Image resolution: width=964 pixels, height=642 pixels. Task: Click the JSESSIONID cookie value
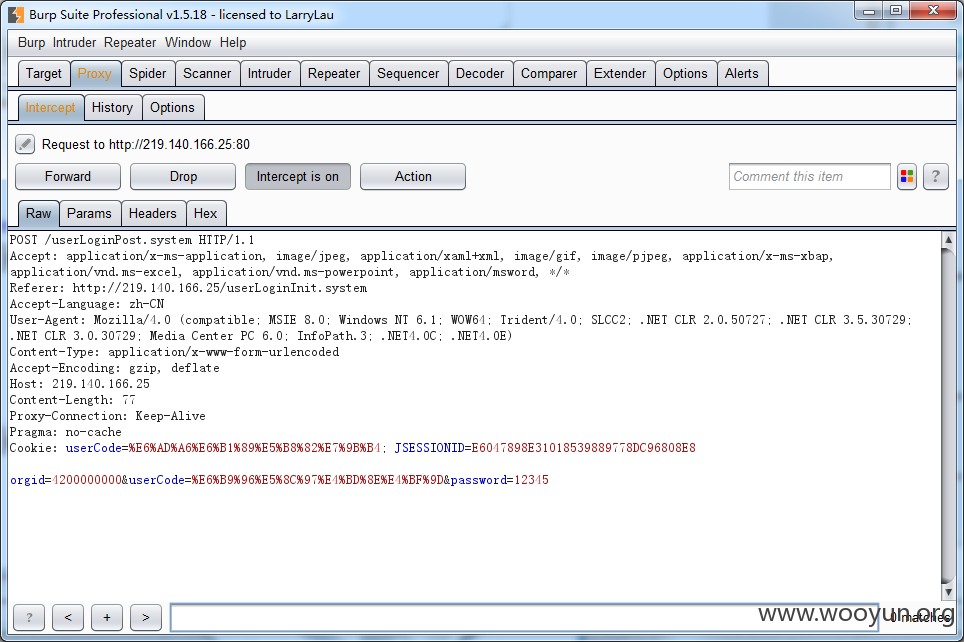(x=583, y=448)
